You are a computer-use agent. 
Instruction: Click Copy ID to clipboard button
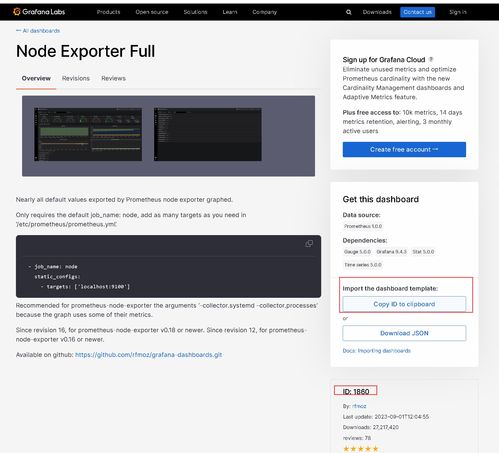(x=404, y=304)
